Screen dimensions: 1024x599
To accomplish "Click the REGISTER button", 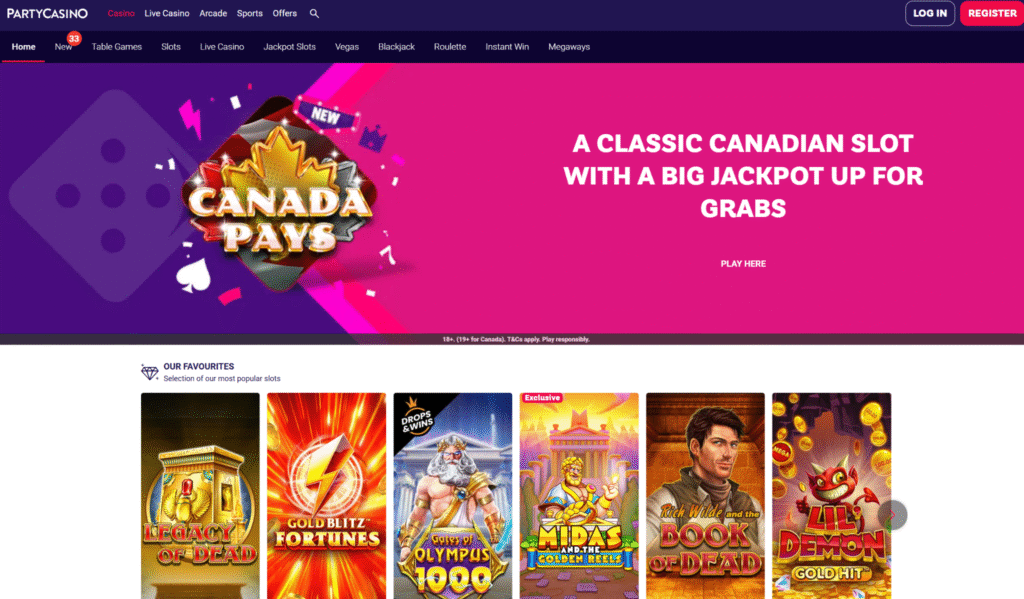I will (991, 13).
